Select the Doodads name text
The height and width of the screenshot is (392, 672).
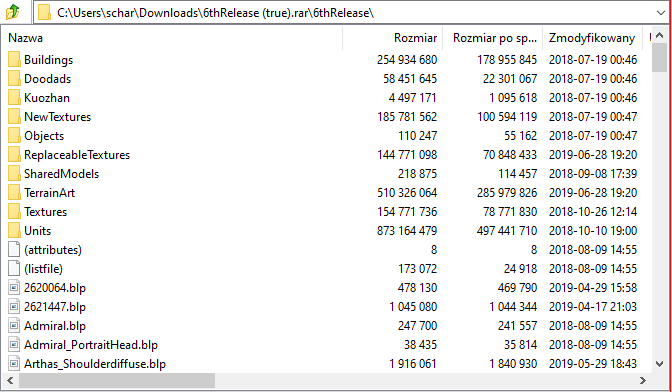(48, 78)
